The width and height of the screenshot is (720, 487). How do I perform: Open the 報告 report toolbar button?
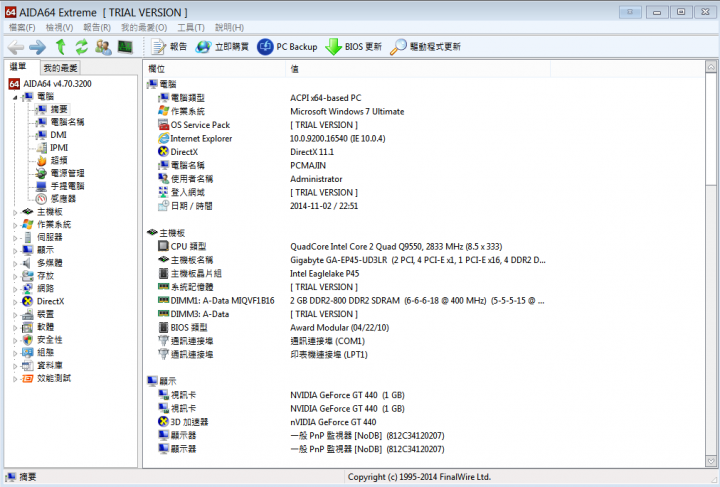coord(169,47)
